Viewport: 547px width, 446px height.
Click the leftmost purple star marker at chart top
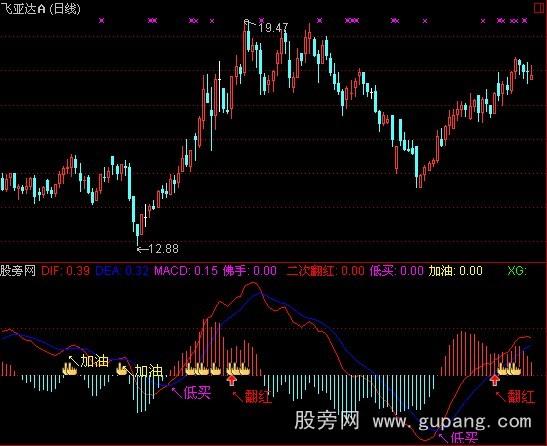point(102,21)
